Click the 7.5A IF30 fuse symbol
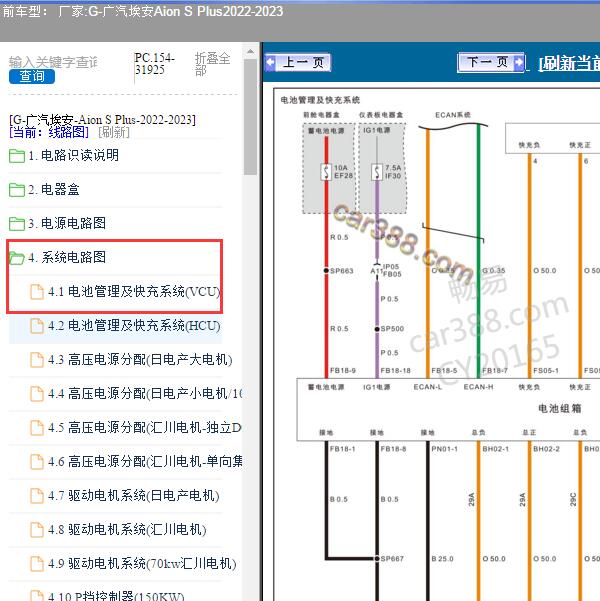The image size is (600, 601). [377, 172]
